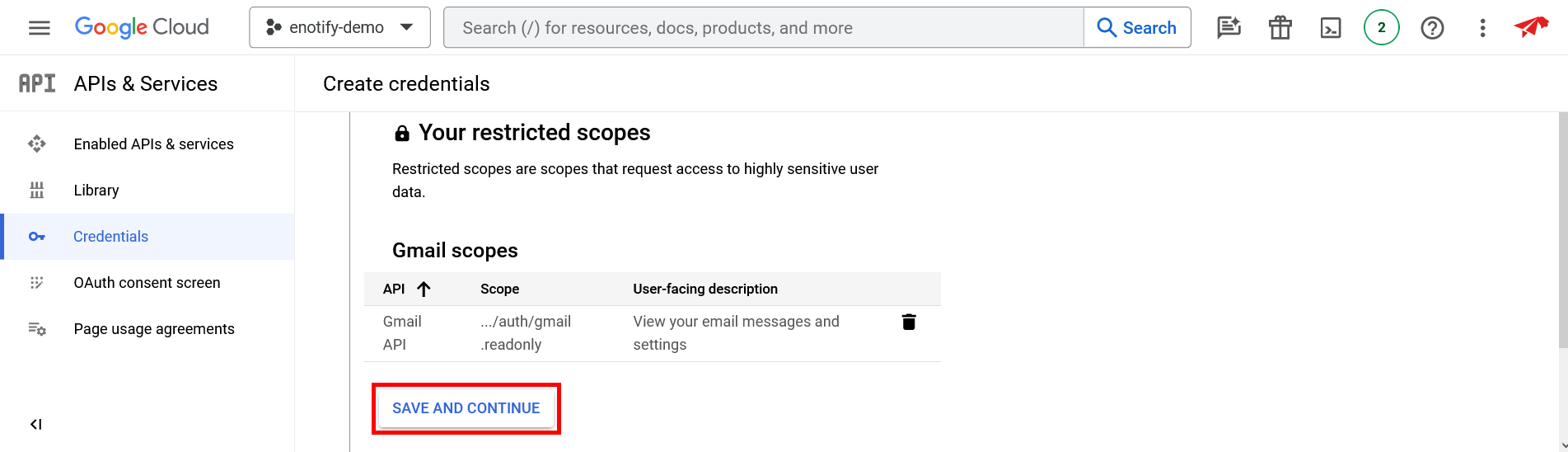Open Page usage agreements
This screenshot has width=1568, height=452.
click(x=154, y=329)
